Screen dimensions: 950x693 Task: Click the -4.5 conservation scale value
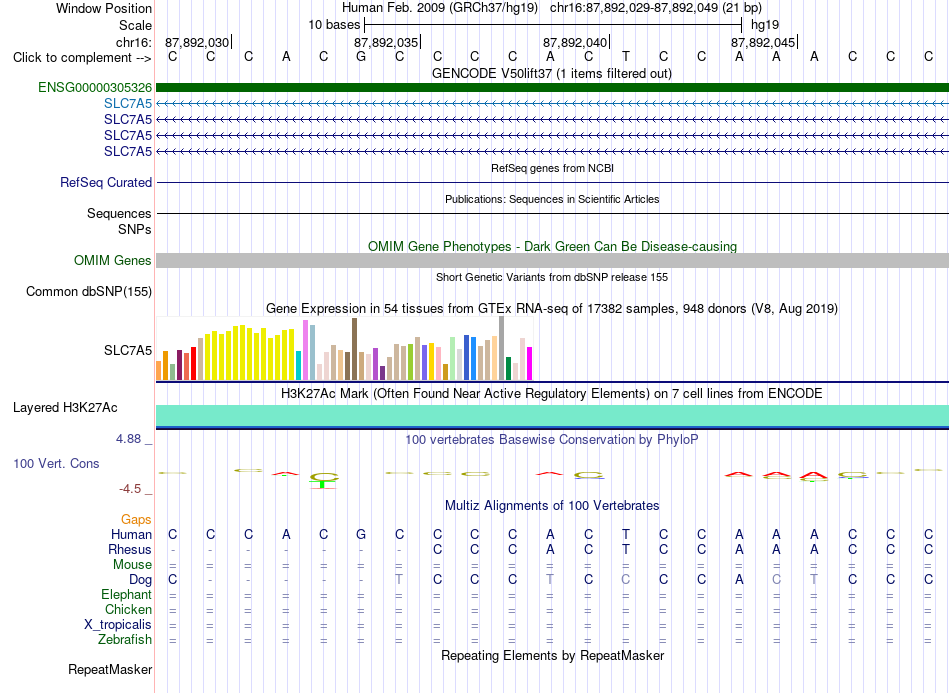click(130, 489)
